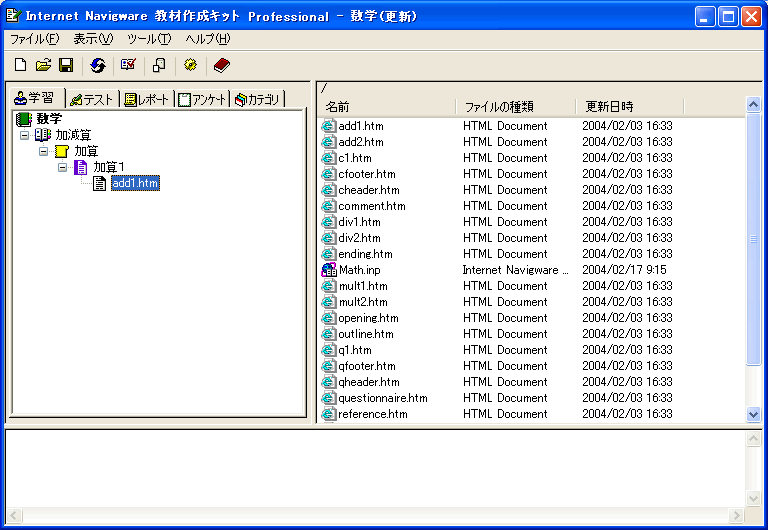This screenshot has width=768, height=530.
Task: Collapse the 加算1 tree node
Action: (63, 167)
